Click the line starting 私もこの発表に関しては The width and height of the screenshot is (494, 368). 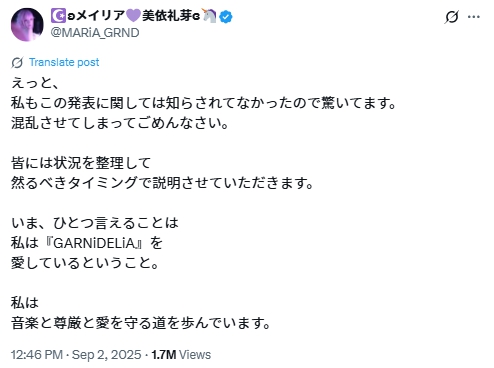(x=203, y=103)
